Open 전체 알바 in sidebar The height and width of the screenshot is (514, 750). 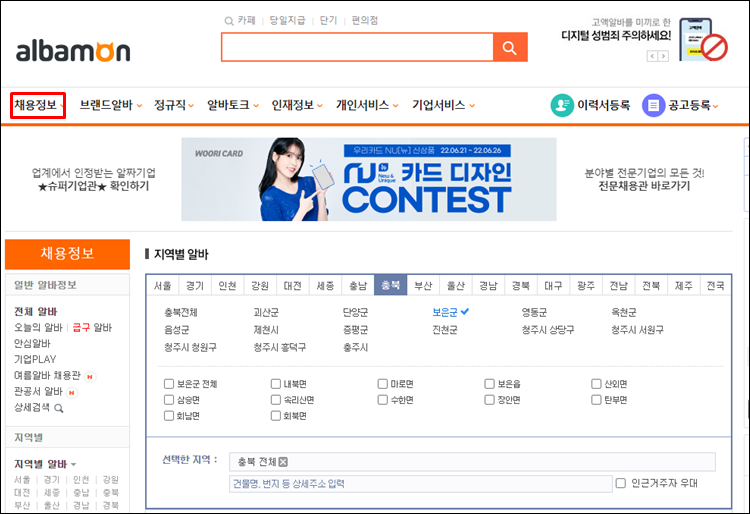pyautogui.click(x=35, y=312)
